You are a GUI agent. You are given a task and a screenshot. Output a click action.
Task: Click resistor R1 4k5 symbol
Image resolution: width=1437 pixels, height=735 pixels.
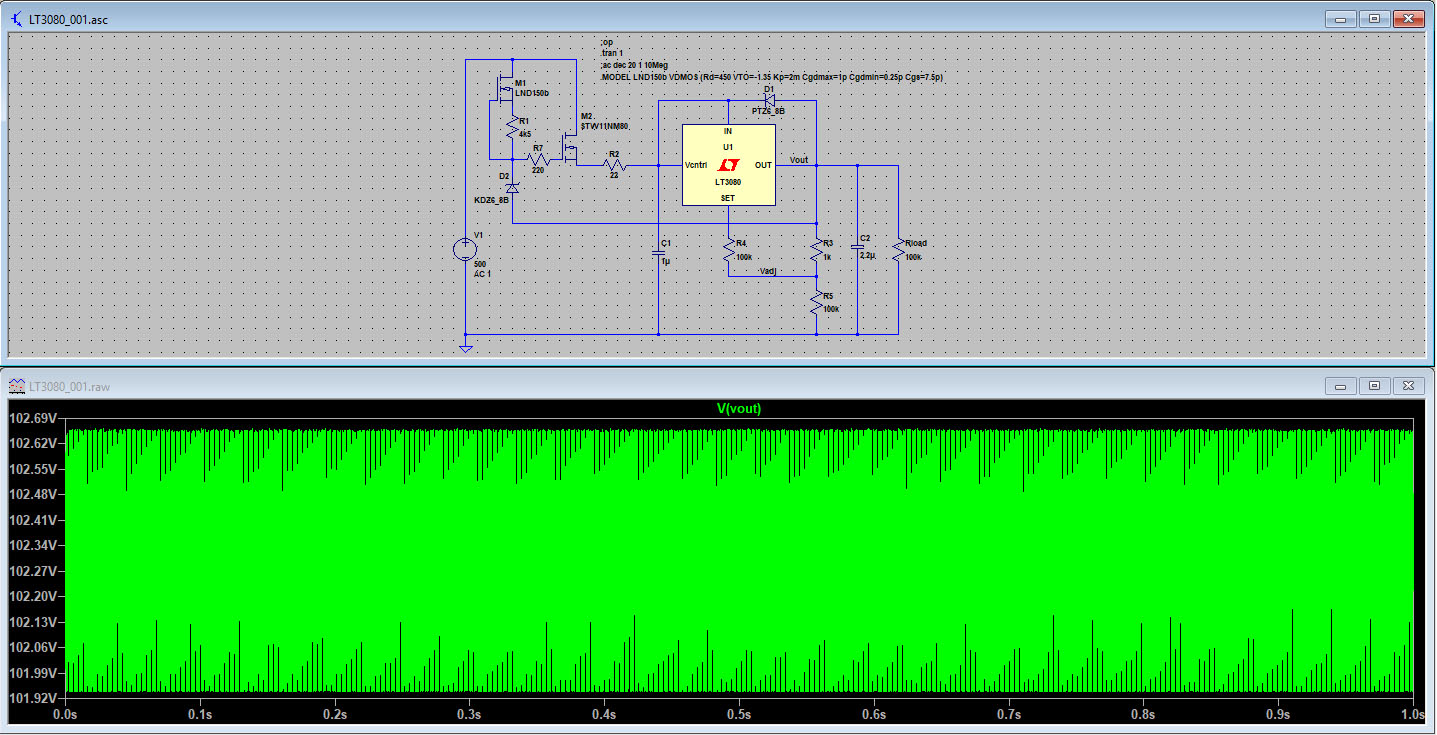pos(512,128)
